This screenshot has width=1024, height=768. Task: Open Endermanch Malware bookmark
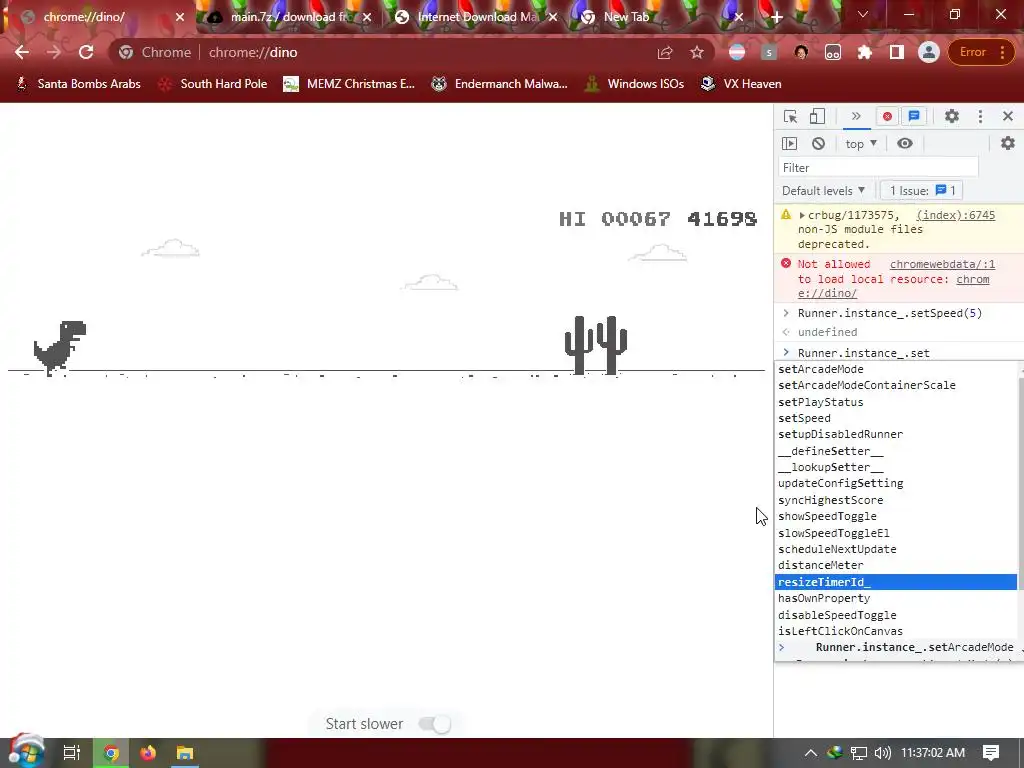[500, 84]
